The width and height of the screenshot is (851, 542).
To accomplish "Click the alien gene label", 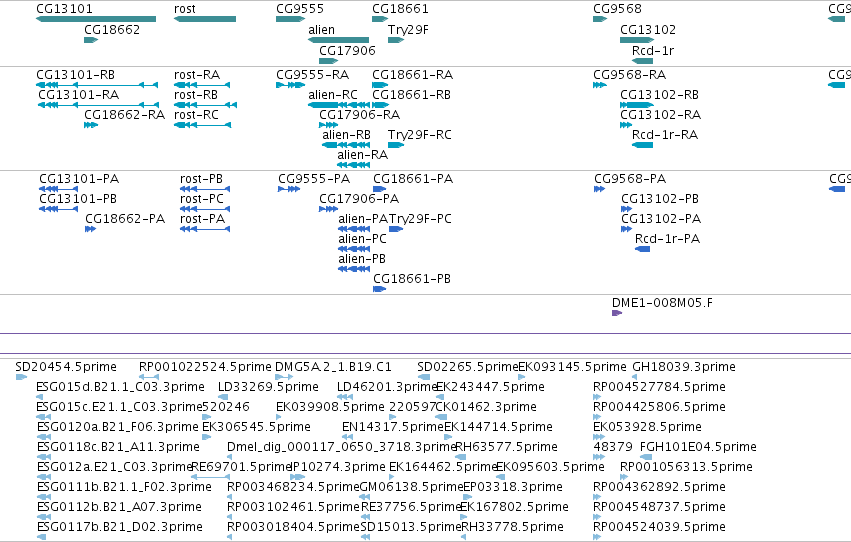I will (x=321, y=30).
